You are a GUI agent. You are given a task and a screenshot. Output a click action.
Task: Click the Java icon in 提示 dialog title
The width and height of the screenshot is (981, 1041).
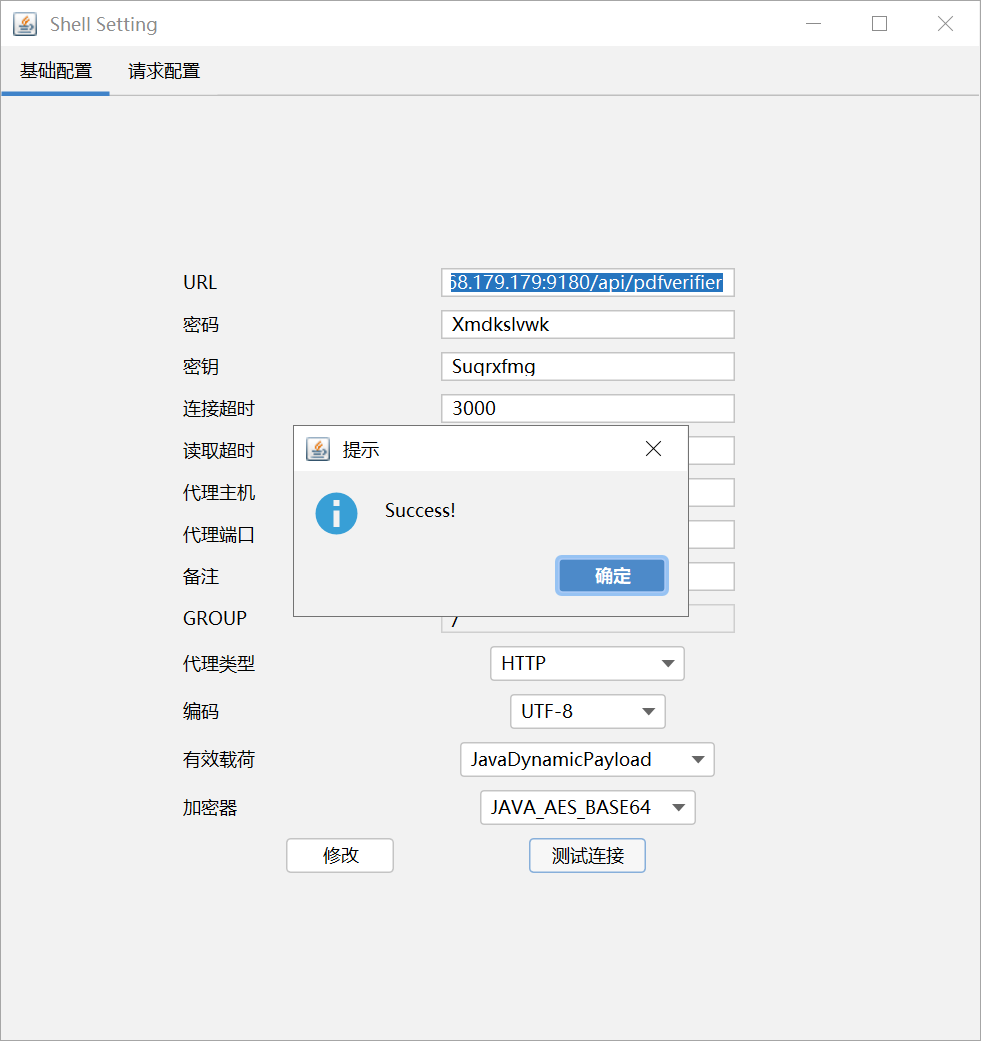point(318,449)
